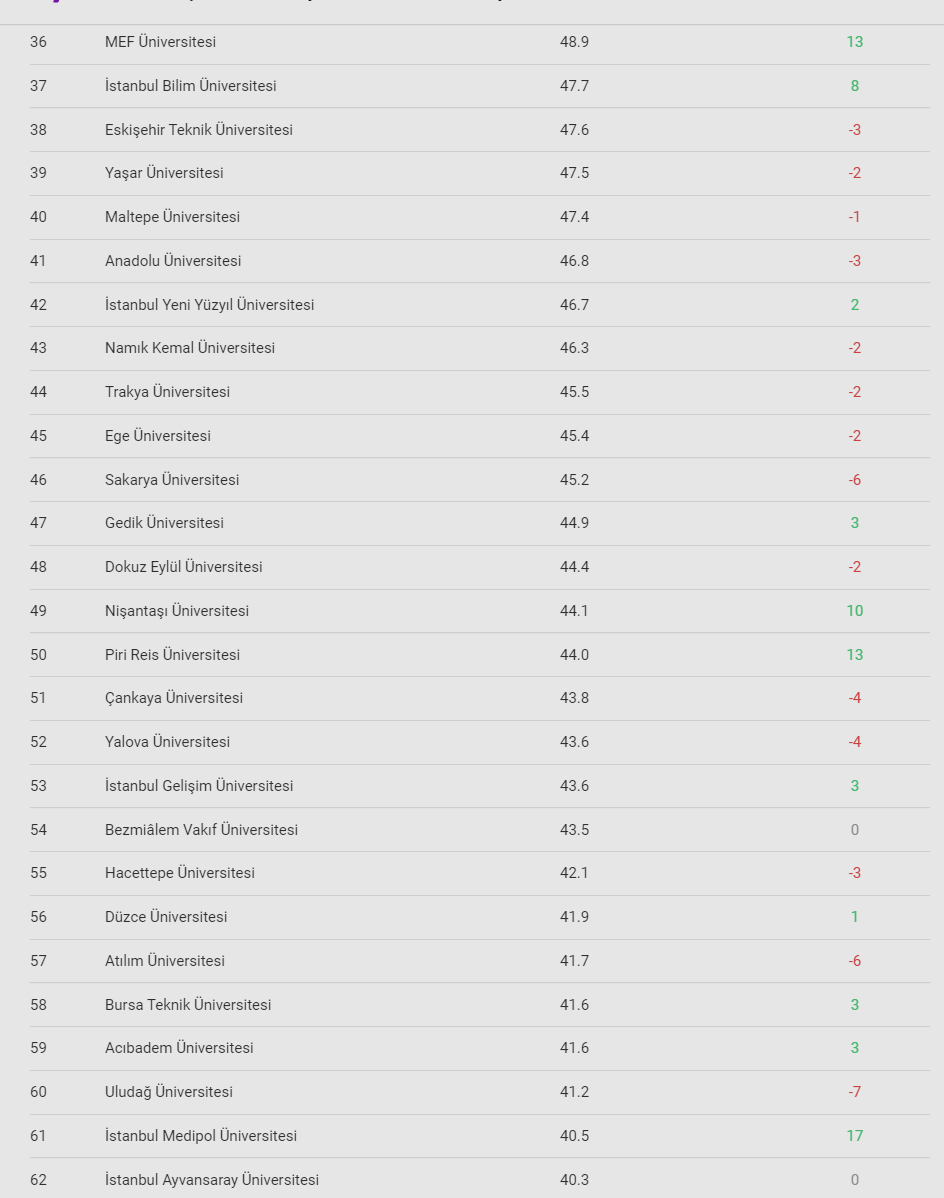Select Hacettepe Üniversitesi in the ranking
The width and height of the screenshot is (944, 1198).
tap(179, 873)
